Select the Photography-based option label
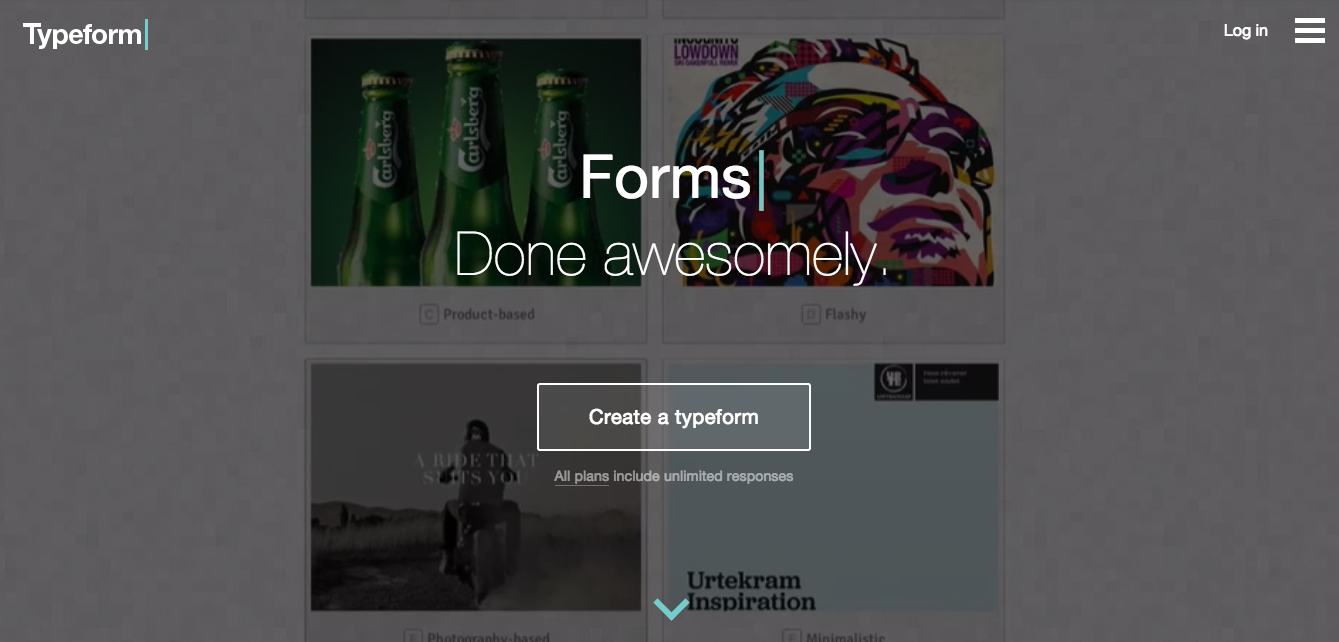This screenshot has height=642, width=1339. pos(487,636)
